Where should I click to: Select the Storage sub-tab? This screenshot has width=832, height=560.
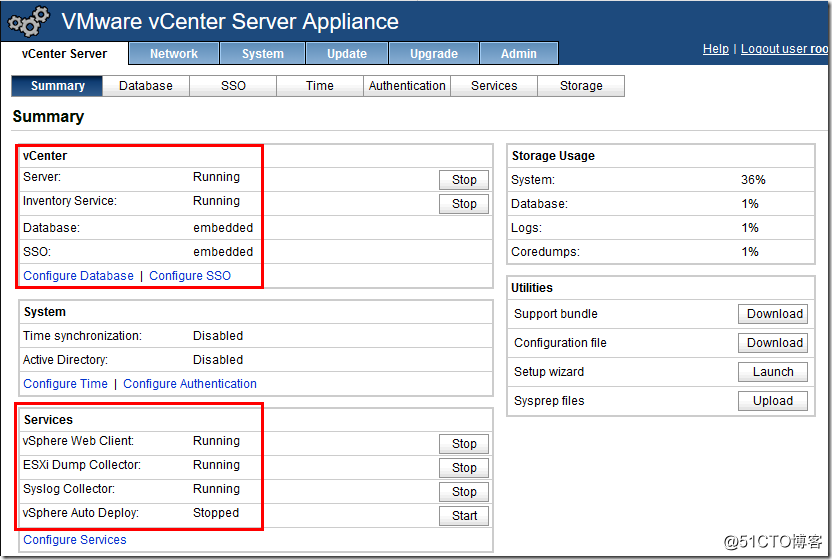click(581, 86)
